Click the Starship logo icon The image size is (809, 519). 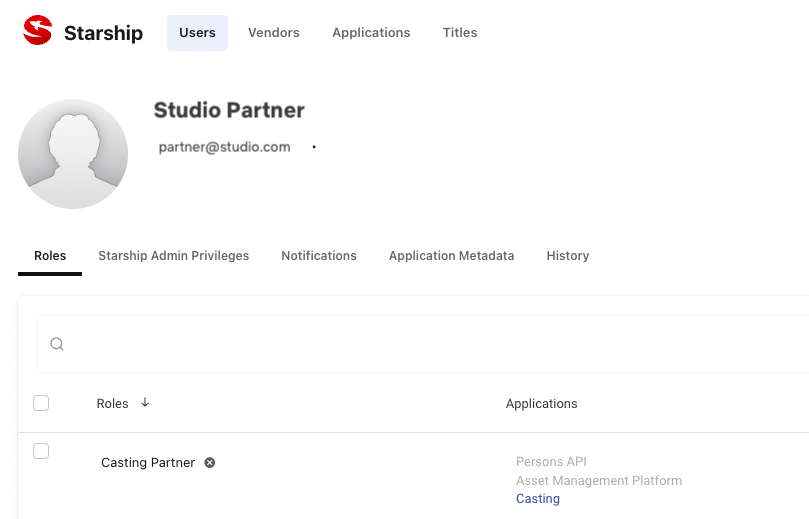click(x=37, y=32)
